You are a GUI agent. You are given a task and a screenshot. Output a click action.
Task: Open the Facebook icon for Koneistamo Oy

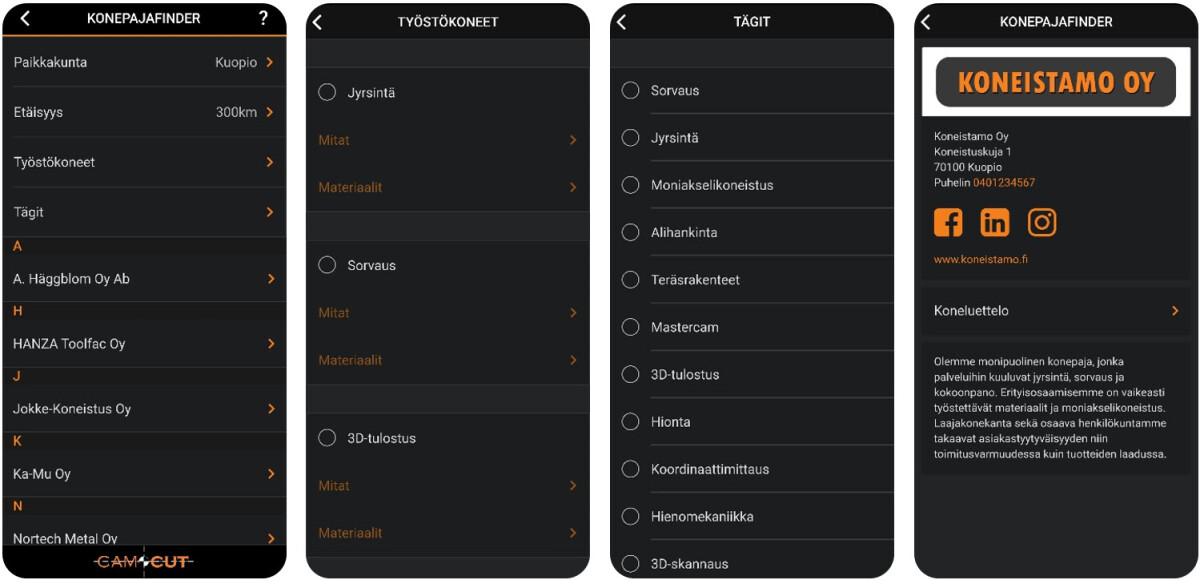948,222
